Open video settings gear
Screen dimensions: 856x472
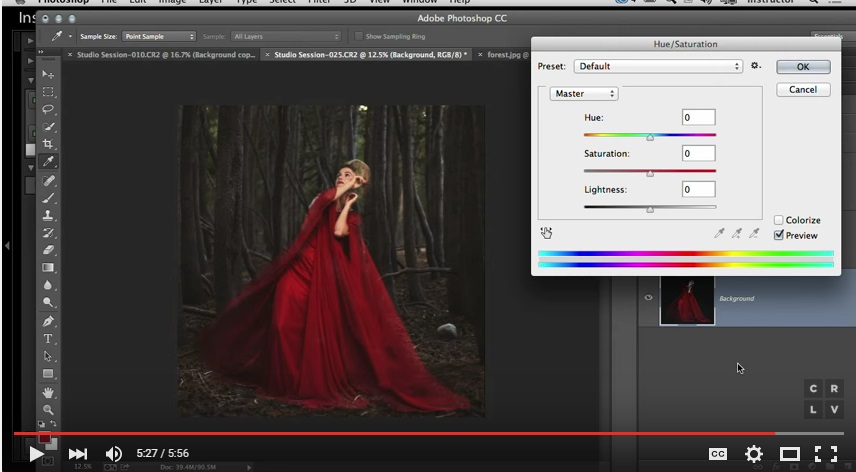(x=753, y=453)
